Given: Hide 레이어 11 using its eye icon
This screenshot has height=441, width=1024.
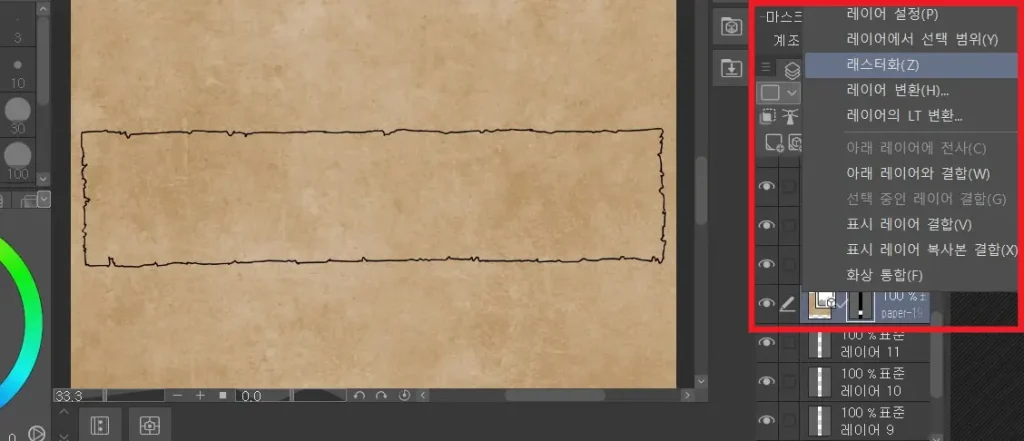Looking at the screenshot, I should click(767, 343).
